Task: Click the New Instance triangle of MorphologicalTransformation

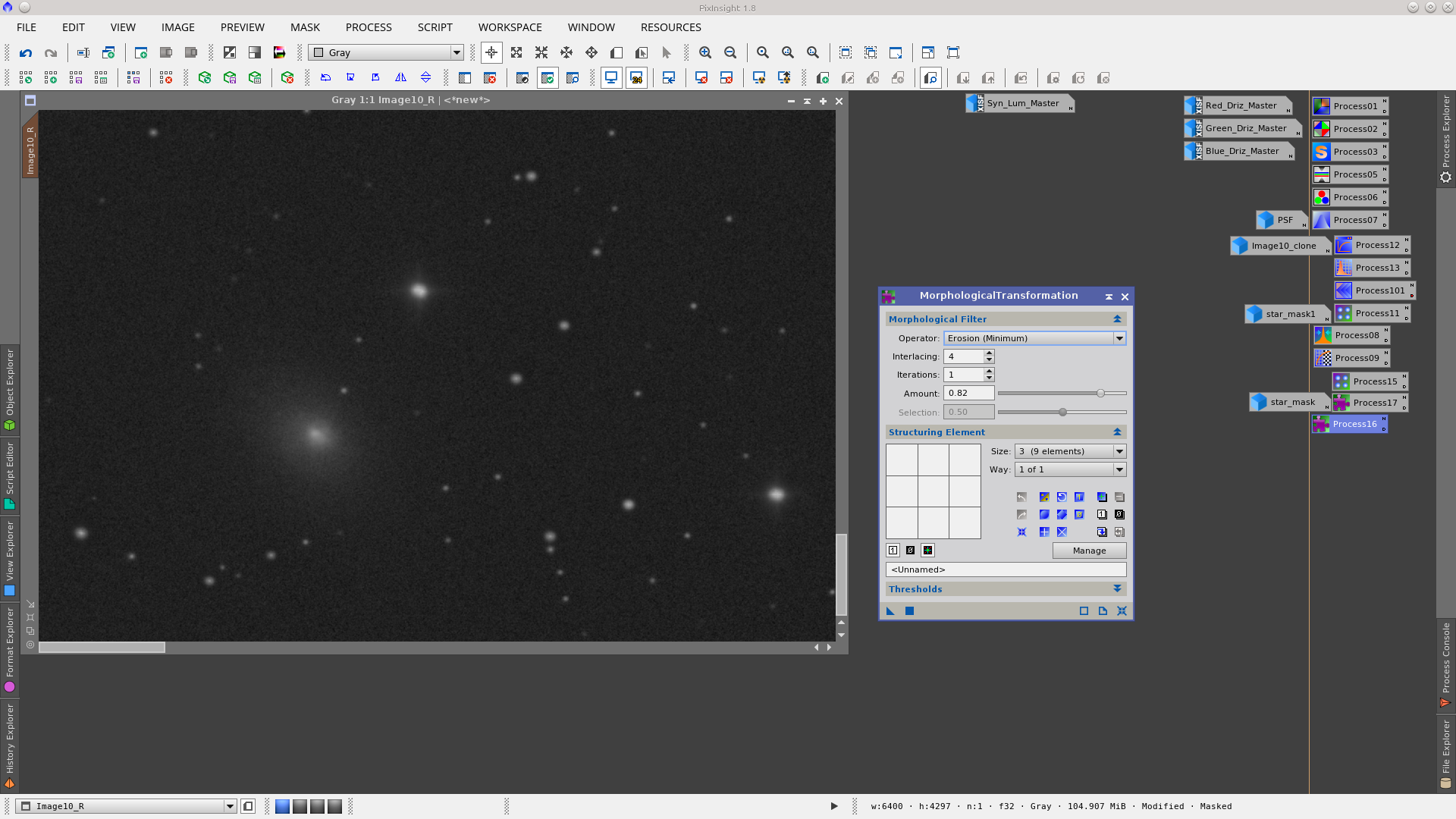Action: 891,611
